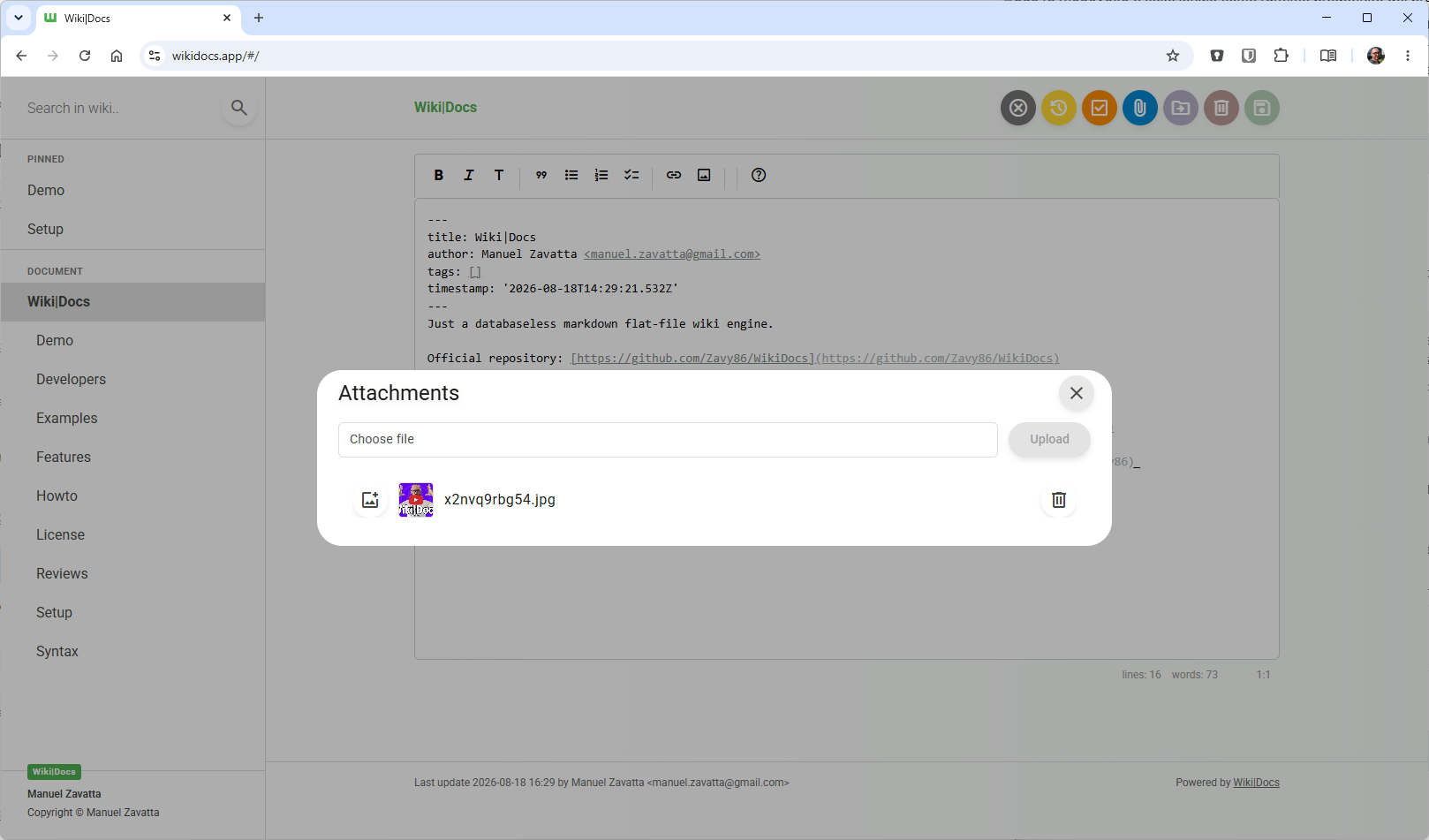This screenshot has width=1429, height=840.
Task: Click the Powered by Wiki|Docs link
Action: pyautogui.click(x=1256, y=783)
